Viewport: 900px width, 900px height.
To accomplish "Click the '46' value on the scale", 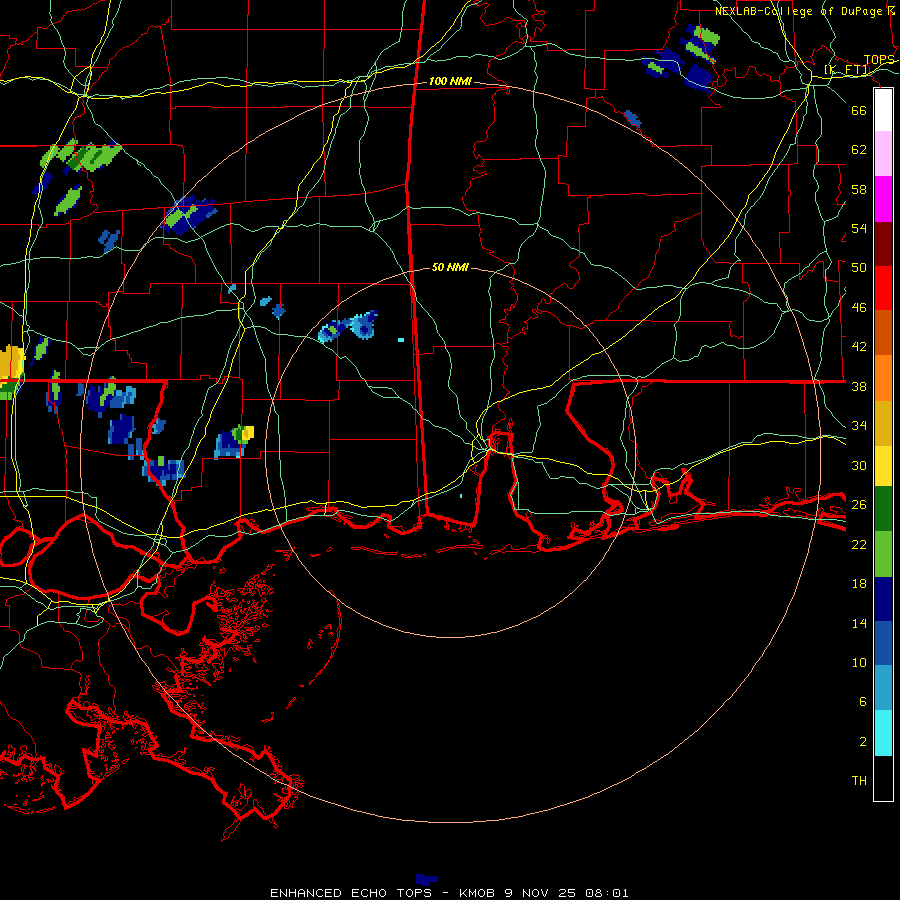I will [x=859, y=308].
